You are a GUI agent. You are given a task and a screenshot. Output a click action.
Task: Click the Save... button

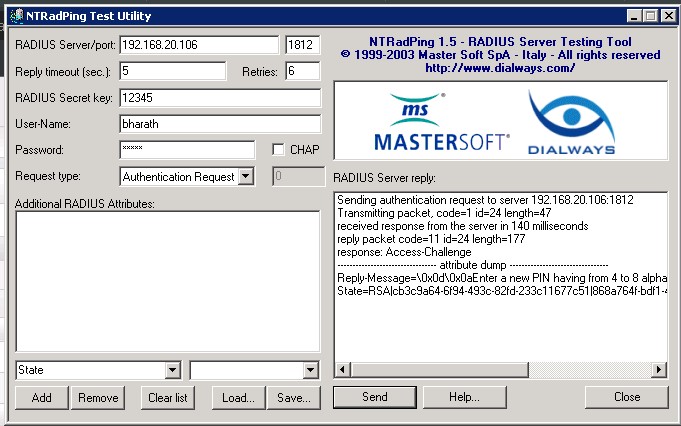pos(292,397)
